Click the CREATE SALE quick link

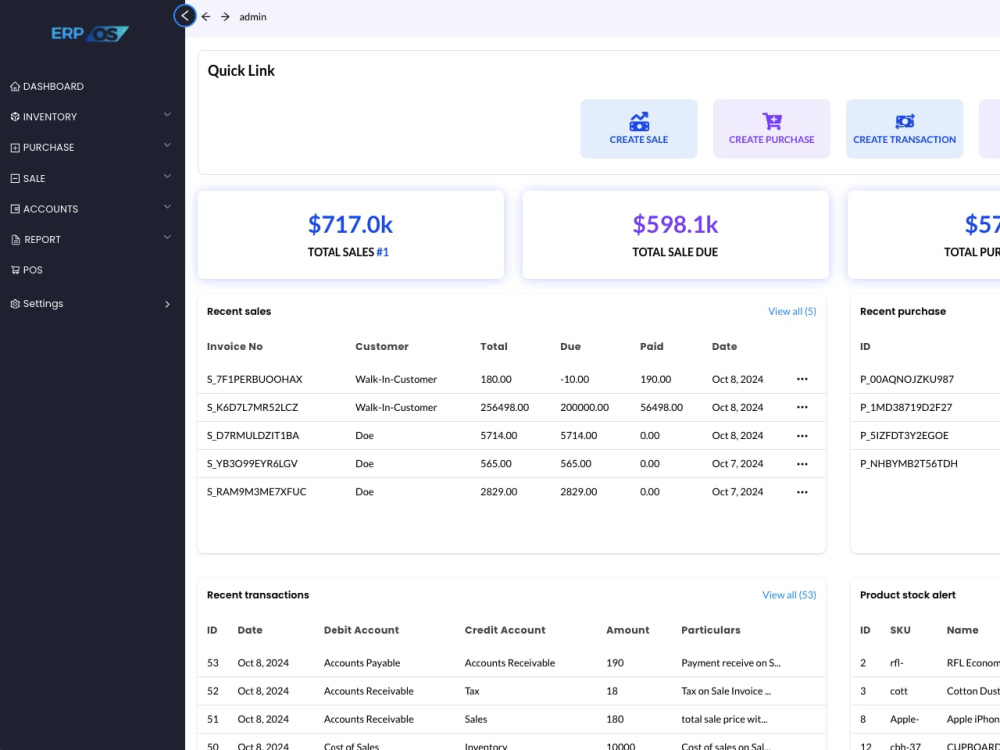click(639, 129)
